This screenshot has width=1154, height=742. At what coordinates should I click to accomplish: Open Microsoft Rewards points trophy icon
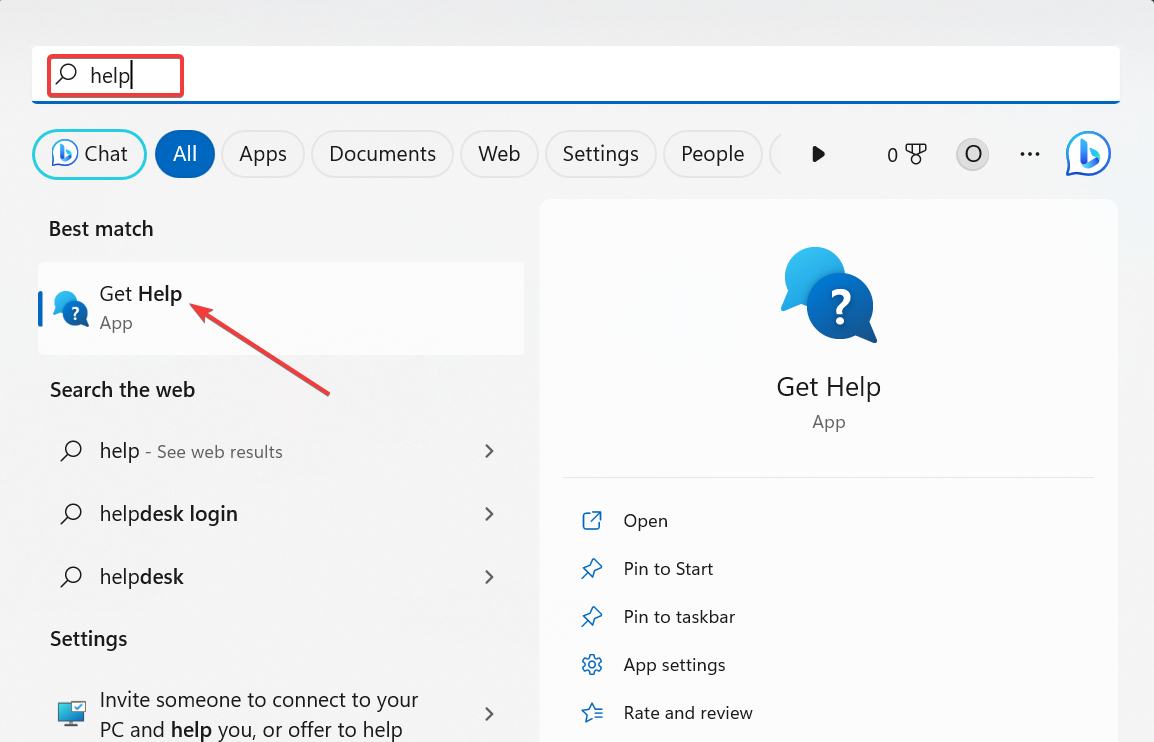pyautogui.click(x=906, y=154)
